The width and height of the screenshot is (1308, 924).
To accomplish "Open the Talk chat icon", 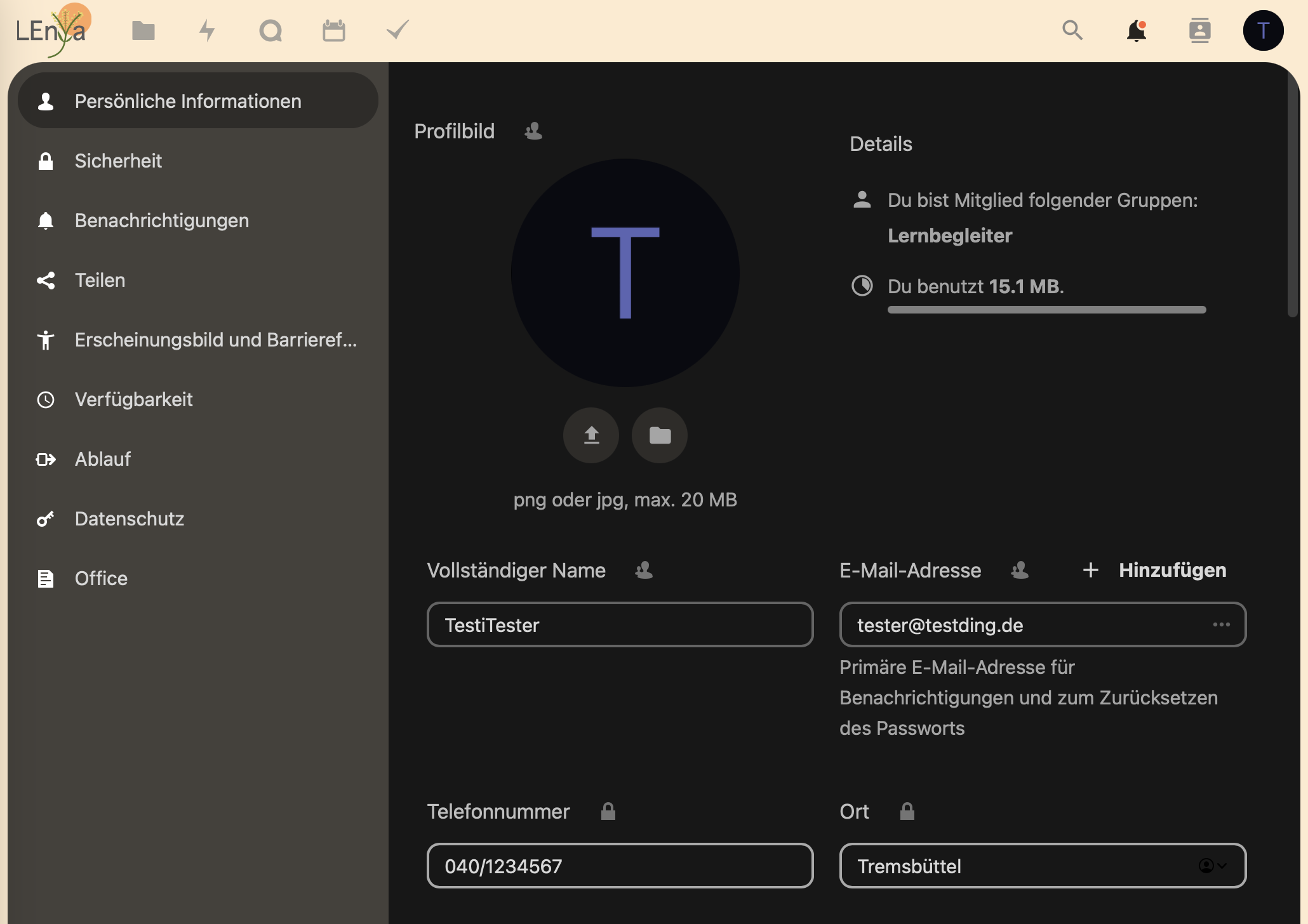I will (x=270, y=30).
